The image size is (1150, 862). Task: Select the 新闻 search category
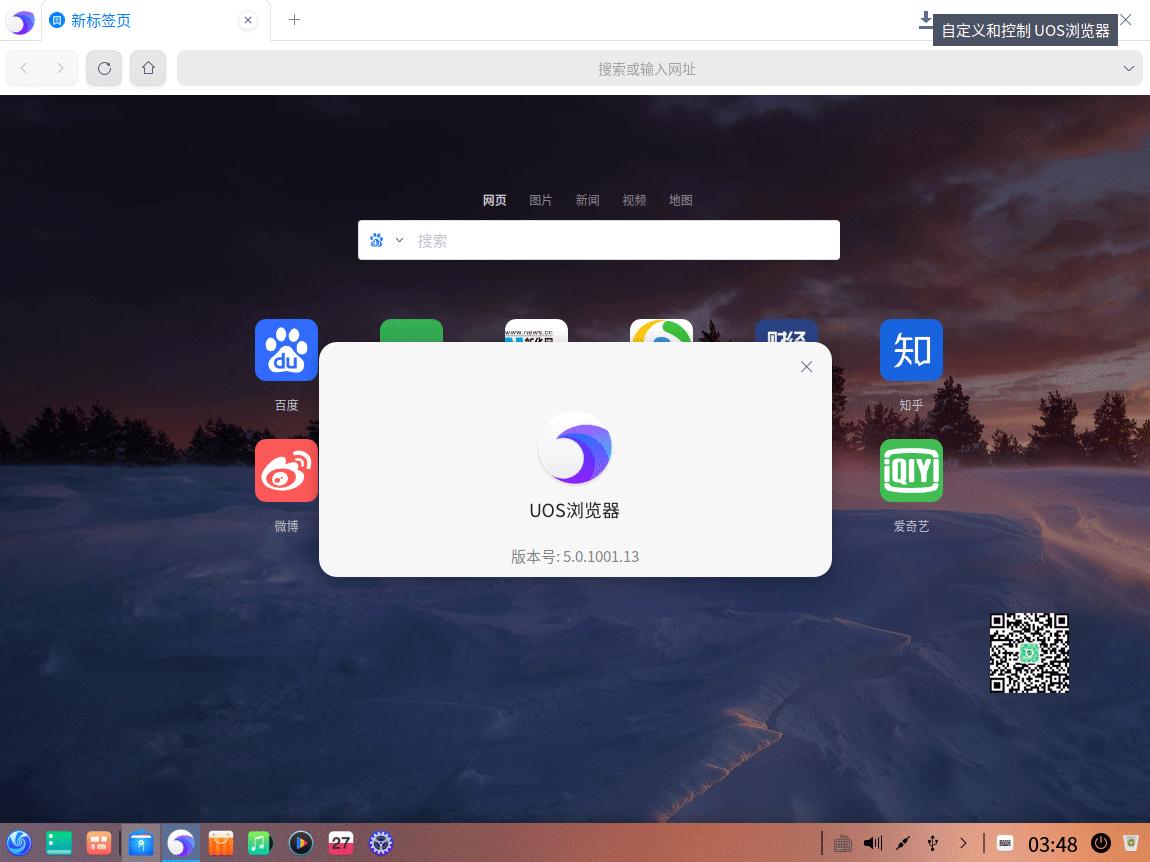[x=587, y=200]
